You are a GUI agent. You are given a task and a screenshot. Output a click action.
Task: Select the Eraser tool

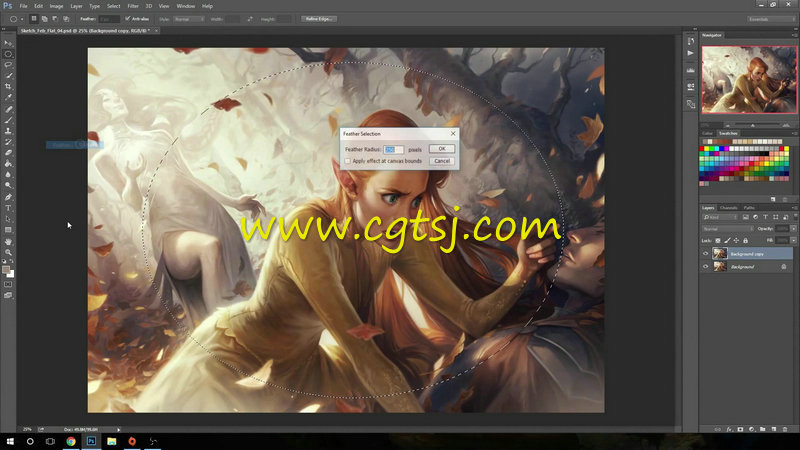tap(8, 153)
